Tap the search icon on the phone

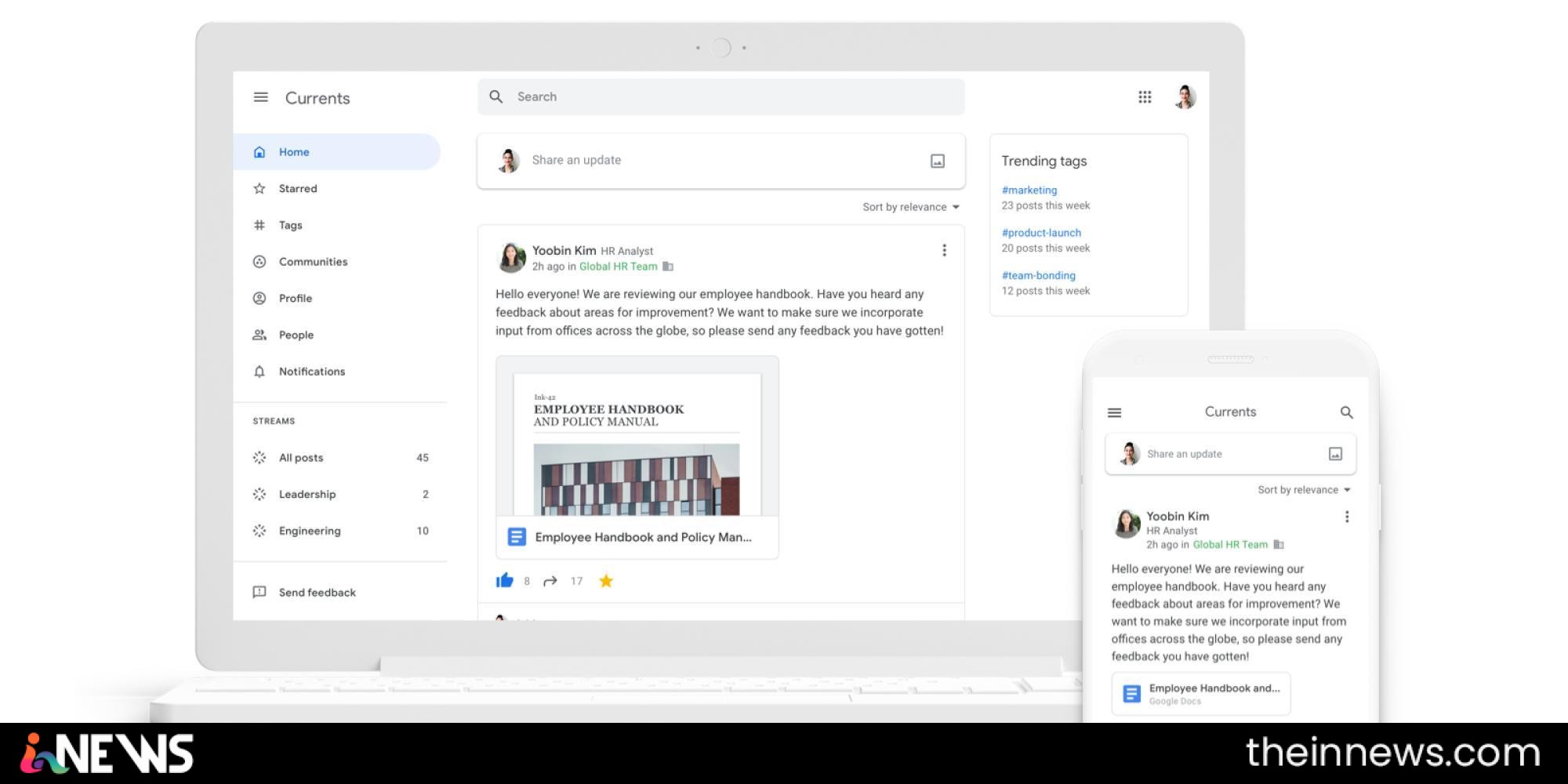tap(1347, 412)
